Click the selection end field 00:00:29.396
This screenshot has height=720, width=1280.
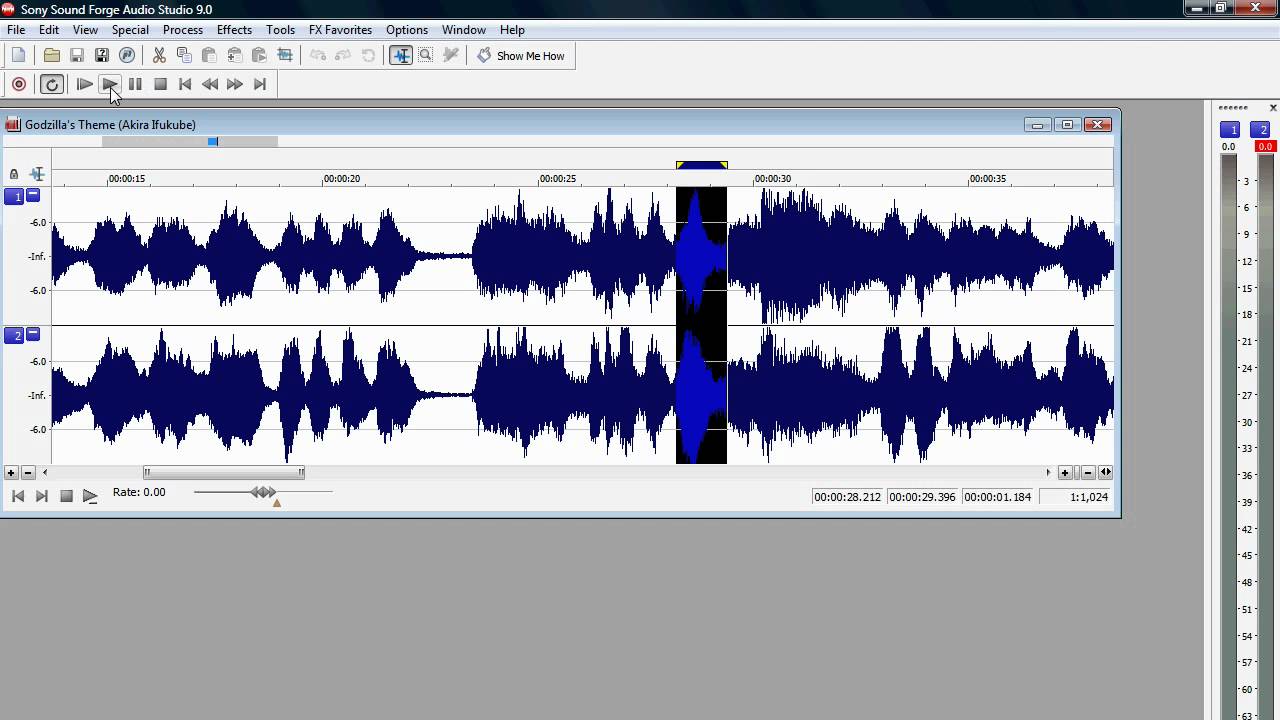click(922, 497)
